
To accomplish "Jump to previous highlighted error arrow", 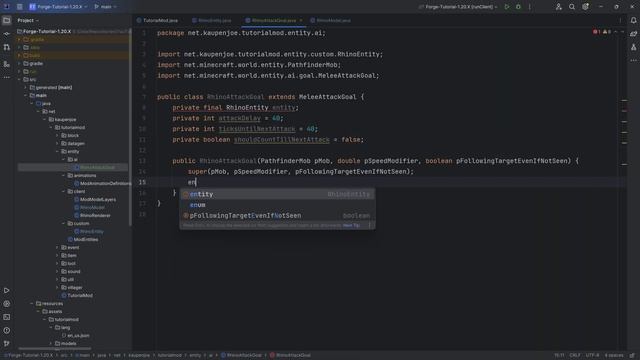I will point(616,32).
